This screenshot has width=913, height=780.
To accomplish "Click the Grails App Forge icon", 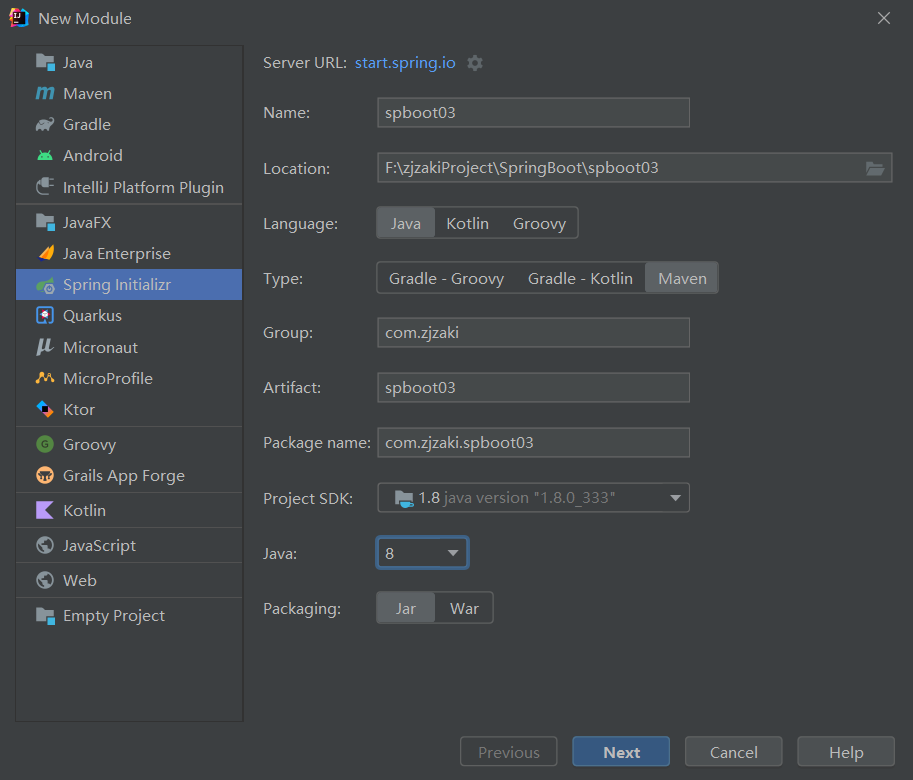I will pyautogui.click(x=45, y=475).
